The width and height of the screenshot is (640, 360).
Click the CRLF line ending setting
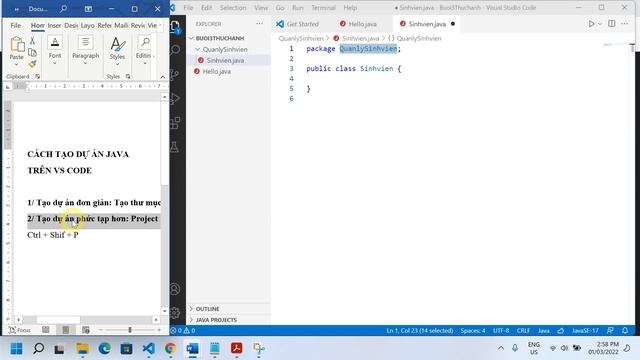coord(523,330)
